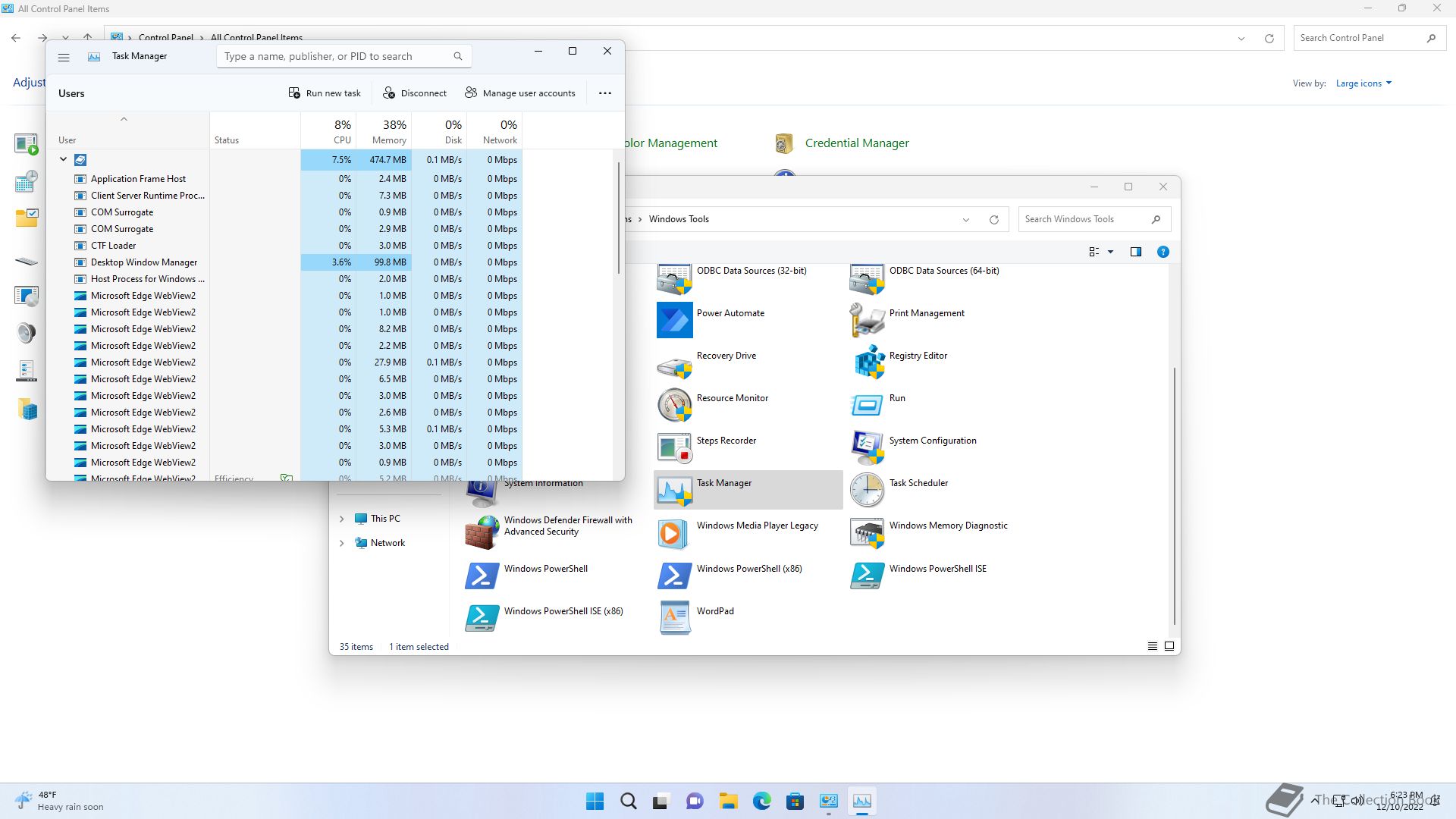Open Windows Start menu
The width and height of the screenshot is (1456, 819).
point(595,801)
